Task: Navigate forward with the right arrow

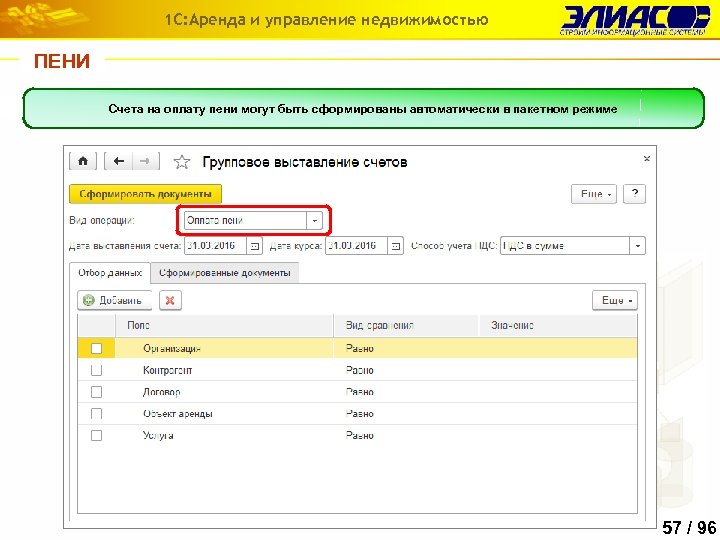Action: pyautogui.click(x=146, y=161)
